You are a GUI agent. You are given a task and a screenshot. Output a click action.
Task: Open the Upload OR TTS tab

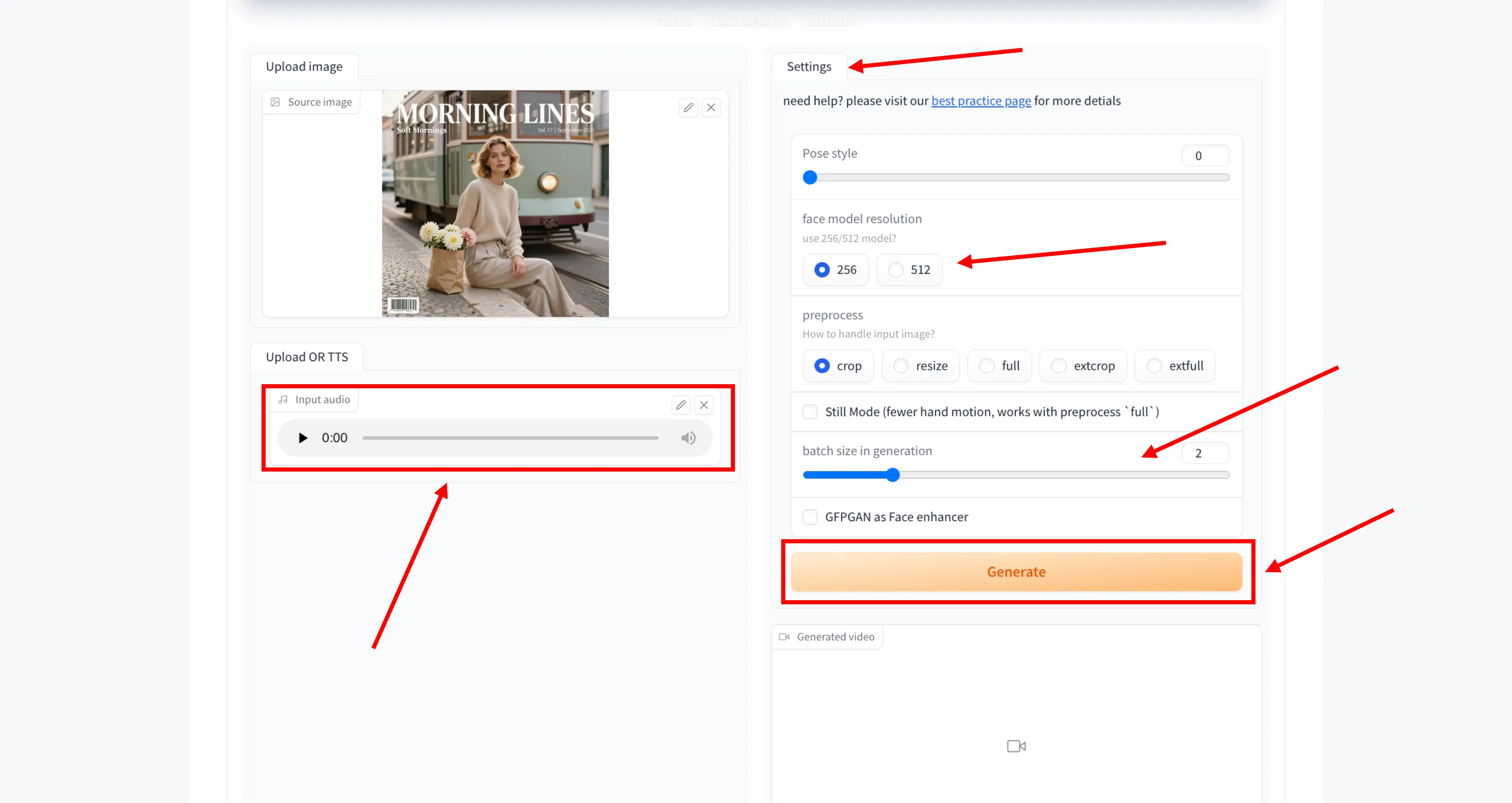[x=307, y=356]
